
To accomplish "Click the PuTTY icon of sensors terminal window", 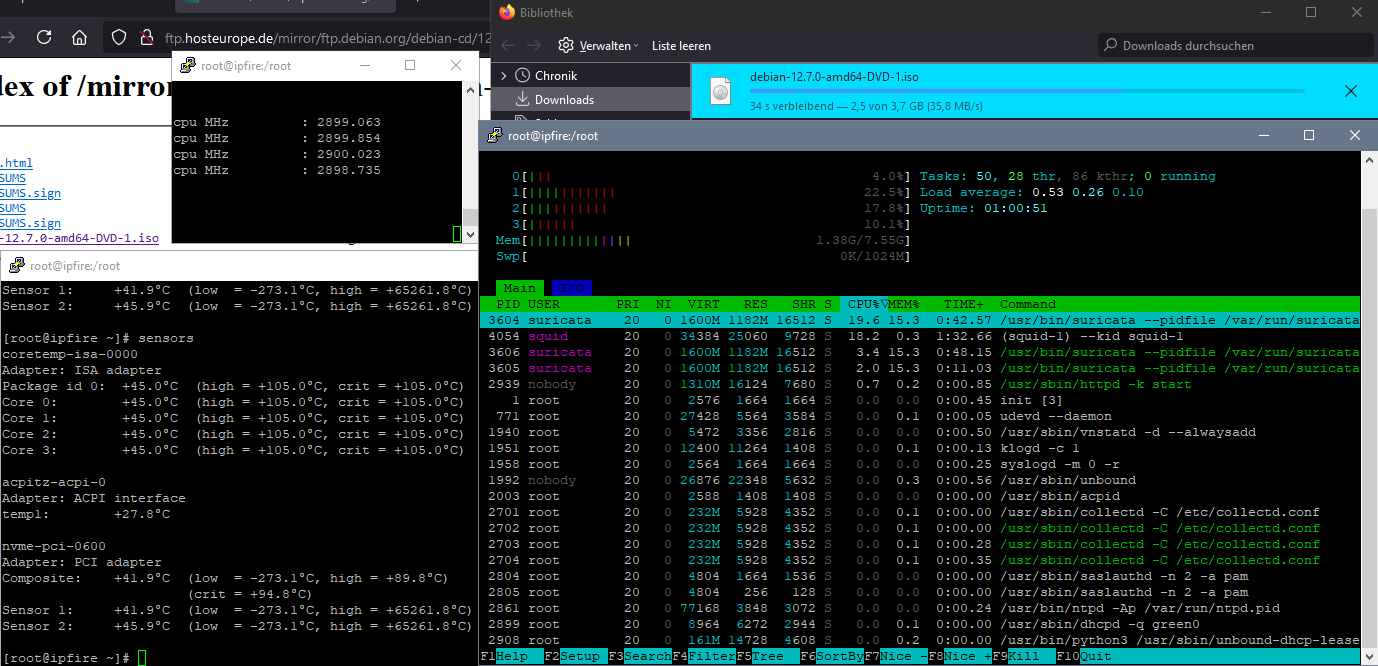I will coord(17,266).
